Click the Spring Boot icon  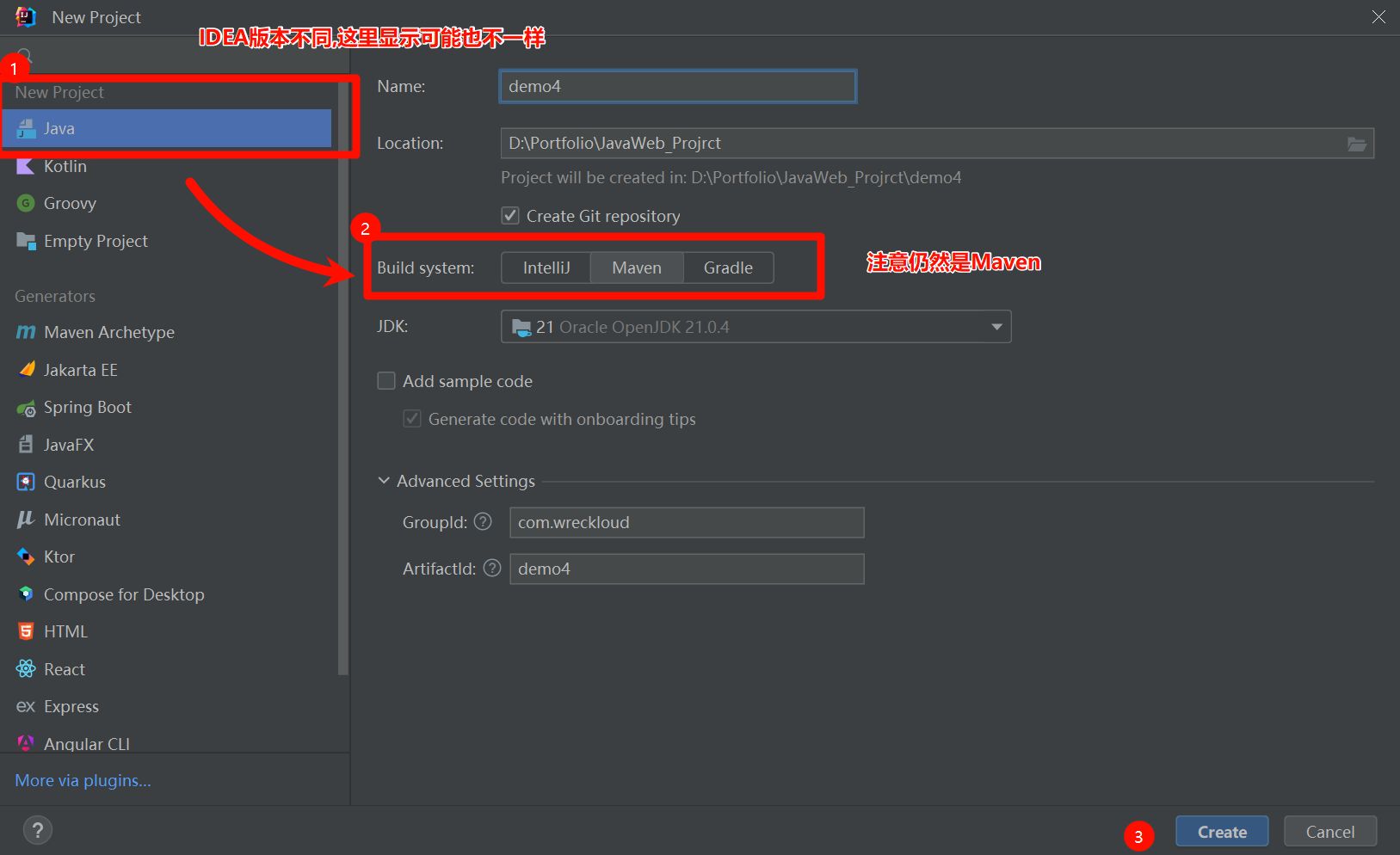click(x=26, y=408)
